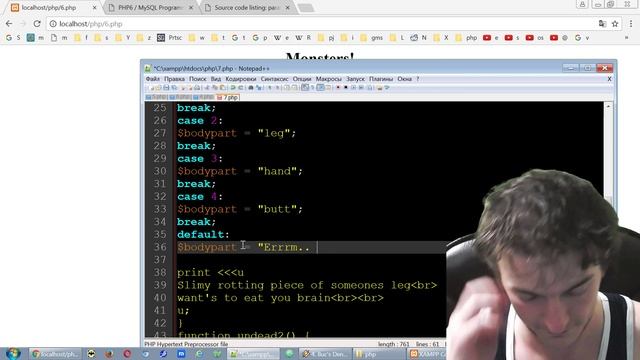640x360 pixels.
Task: Click the scroll-up arrow in Notepad++ editor
Action: pyautogui.click(x=608, y=106)
